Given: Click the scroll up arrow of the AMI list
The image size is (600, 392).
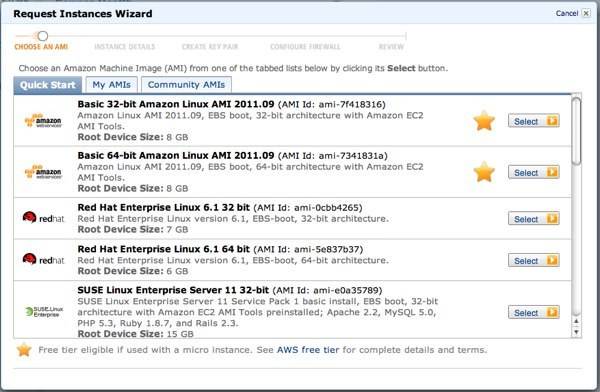Looking at the screenshot, I should tap(576, 321).
